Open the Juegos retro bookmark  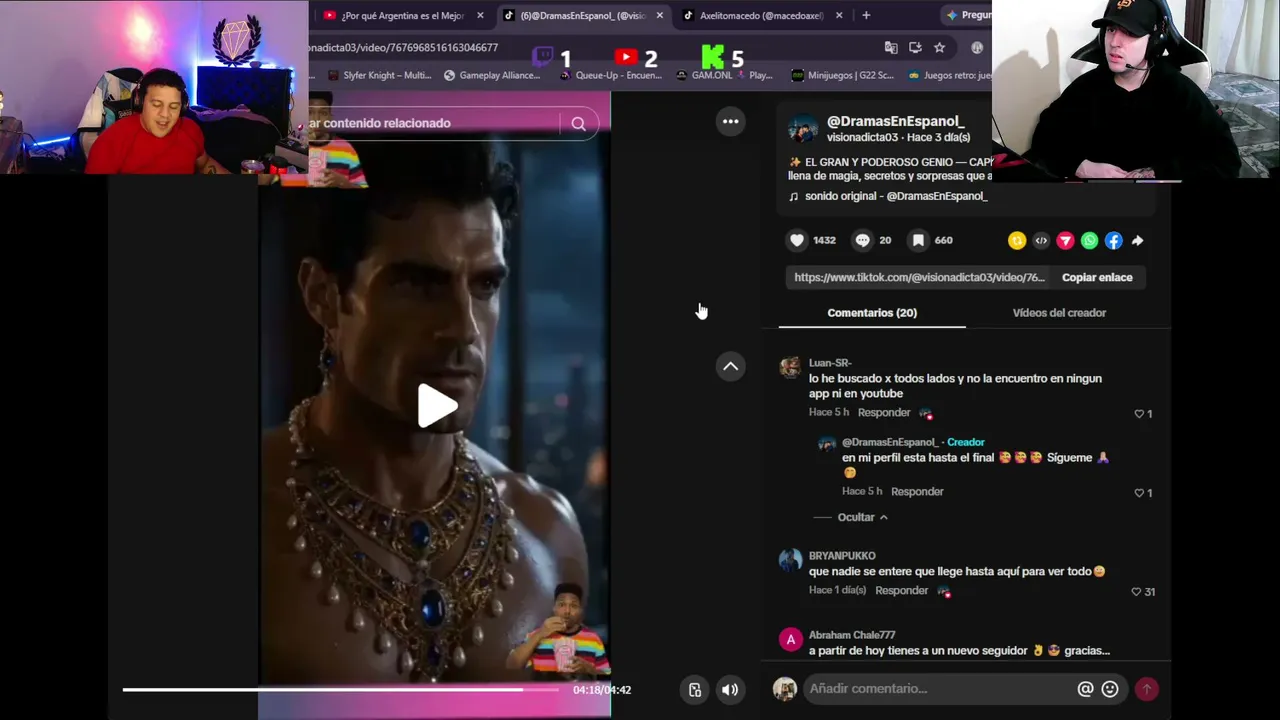pos(949,75)
